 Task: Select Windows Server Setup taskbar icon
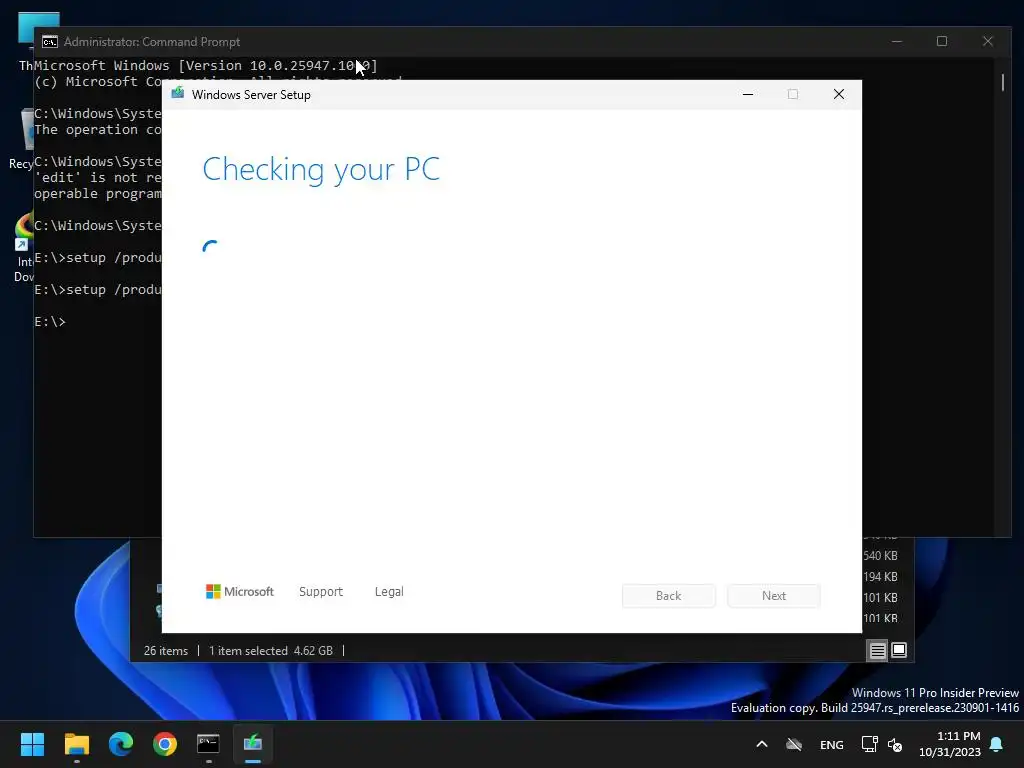pos(253,744)
